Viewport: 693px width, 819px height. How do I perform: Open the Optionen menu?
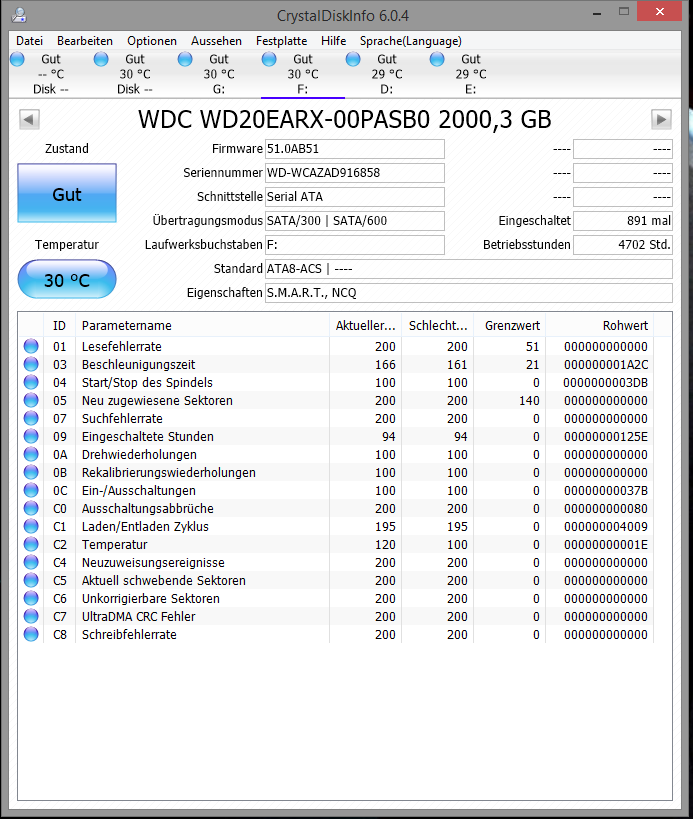(x=151, y=41)
